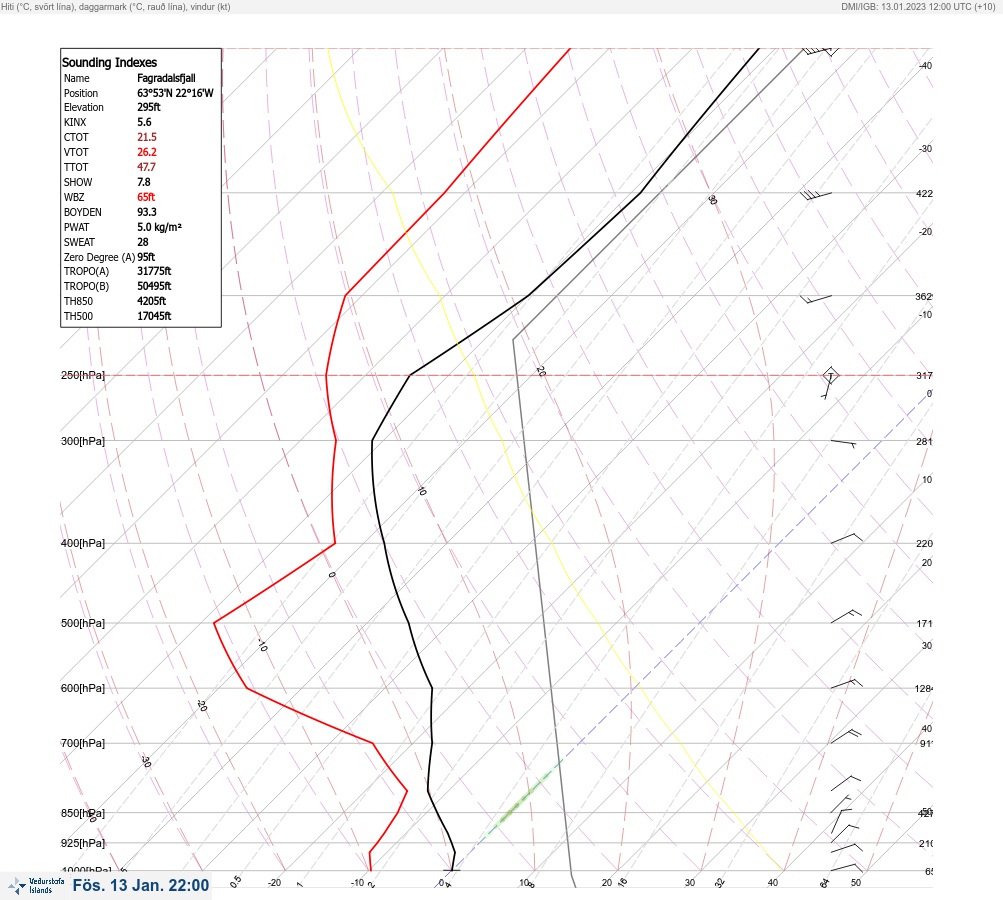This screenshot has width=1003, height=900.
Task: Select the TROPO(A) value 31775ft
Action: (x=154, y=271)
